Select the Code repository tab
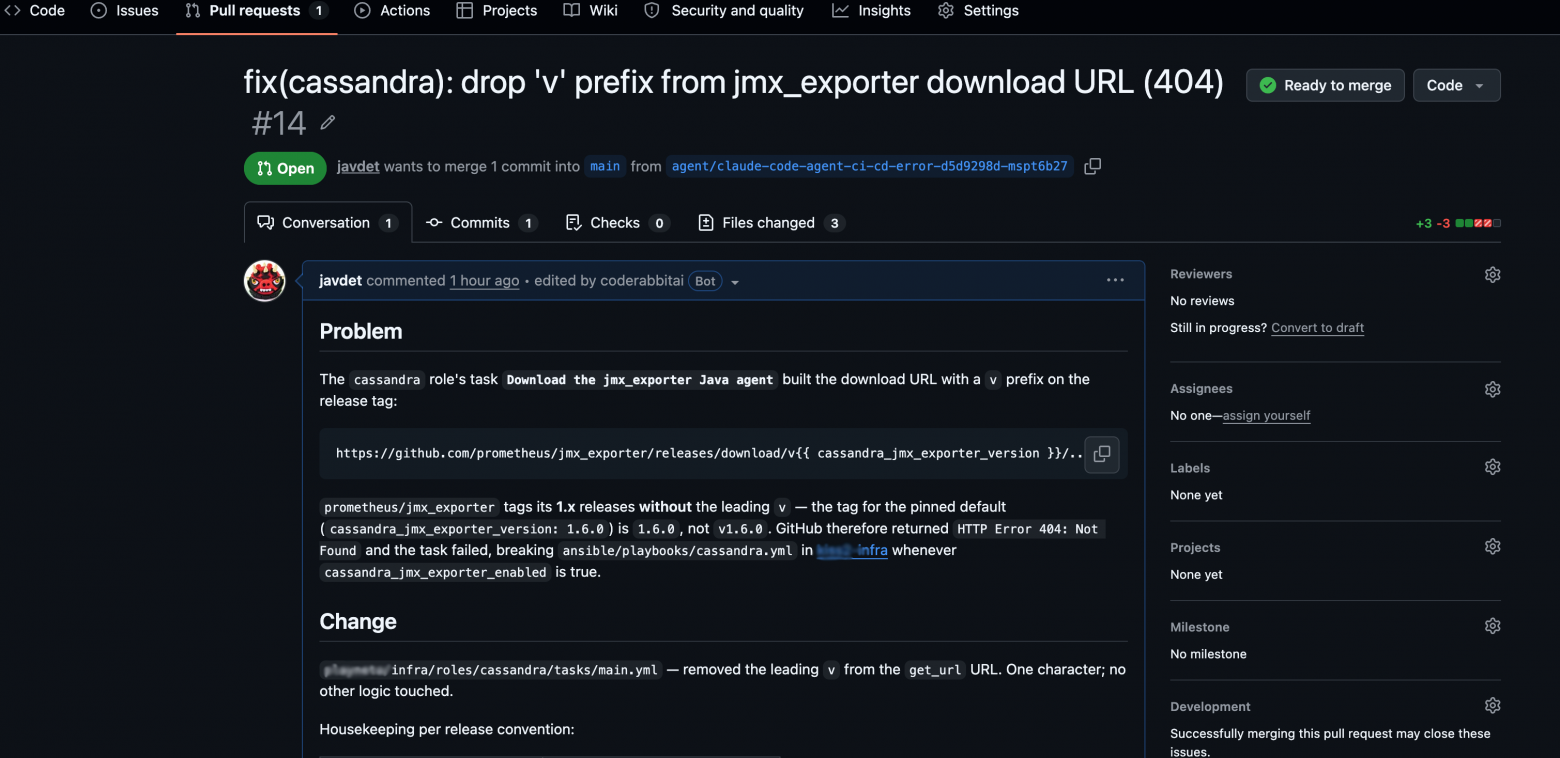 click(x=34, y=11)
